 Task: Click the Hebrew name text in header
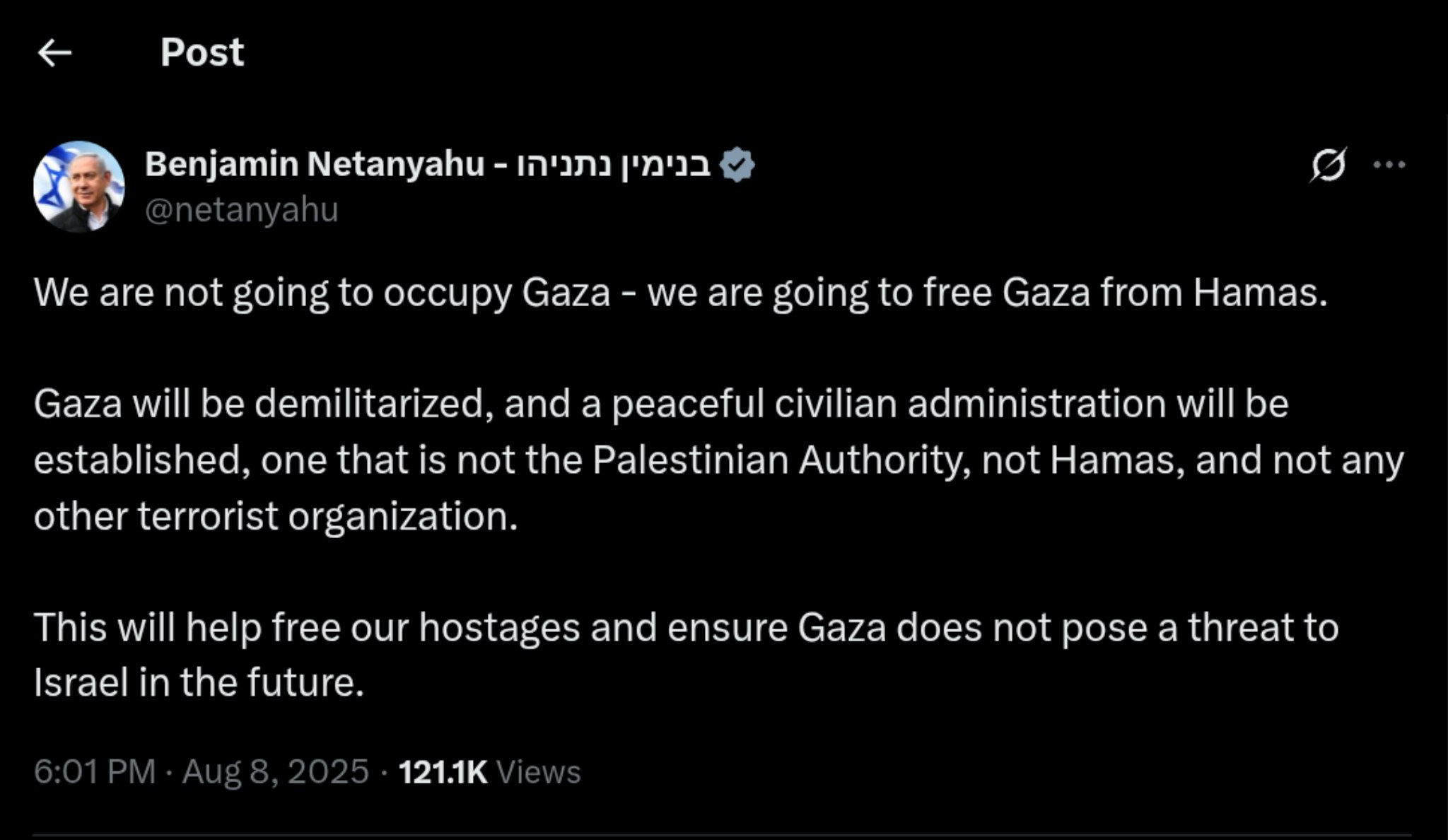(614, 165)
